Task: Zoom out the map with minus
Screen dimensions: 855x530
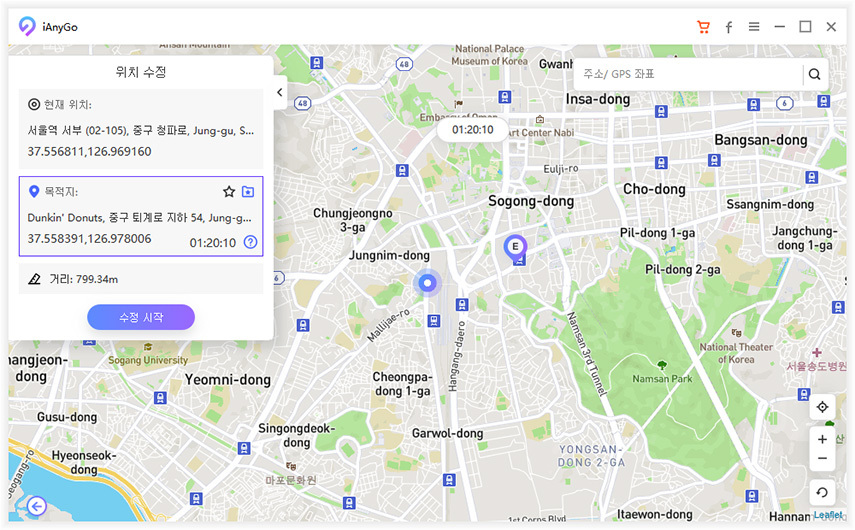Action: tap(822, 459)
